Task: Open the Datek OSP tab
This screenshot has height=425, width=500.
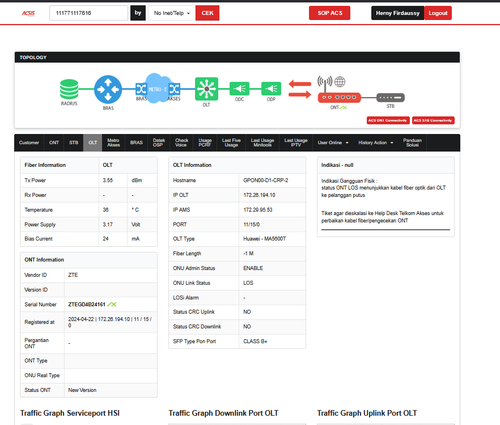Action: (159, 143)
